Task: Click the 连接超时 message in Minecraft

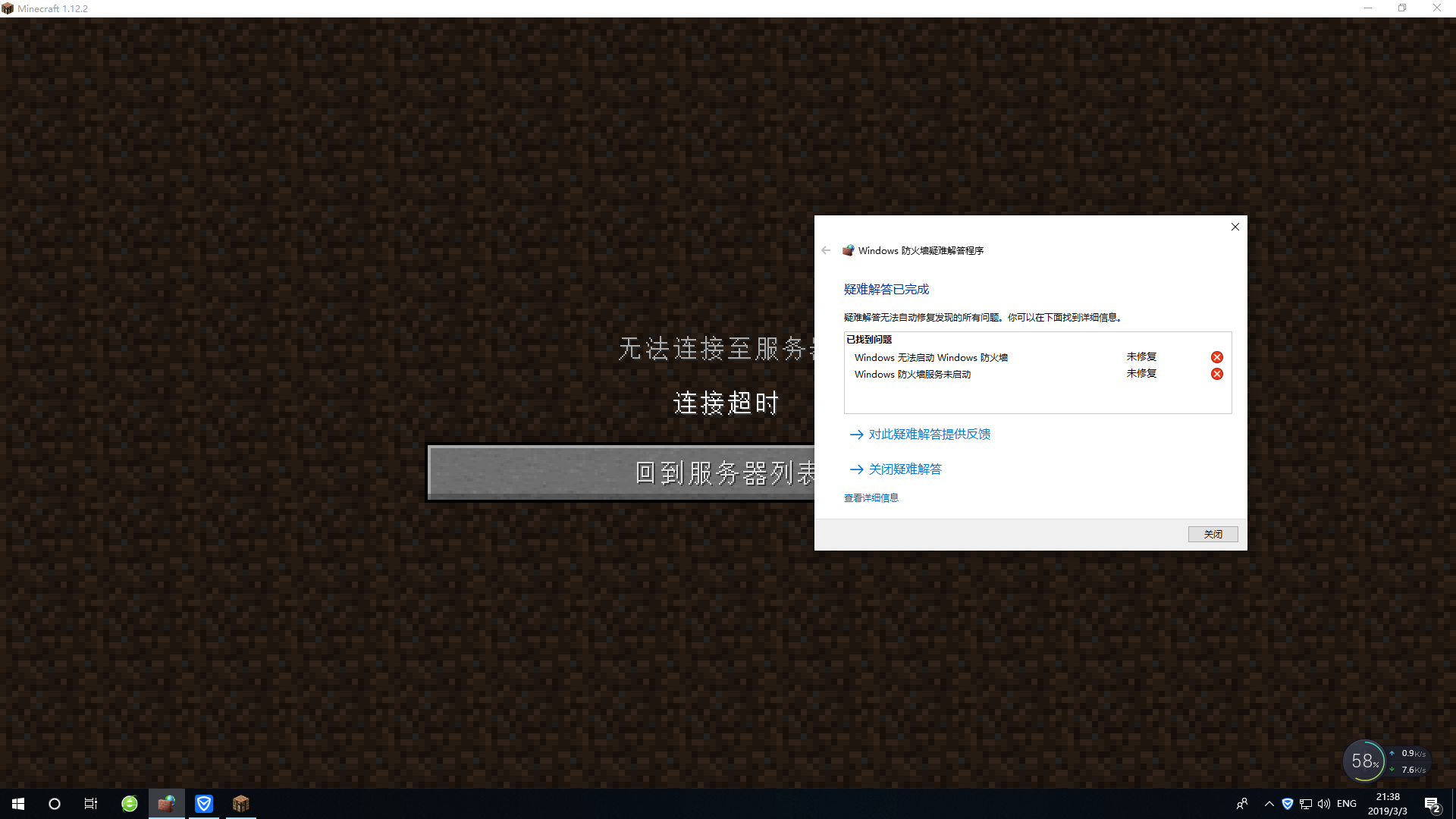Action: pos(726,403)
